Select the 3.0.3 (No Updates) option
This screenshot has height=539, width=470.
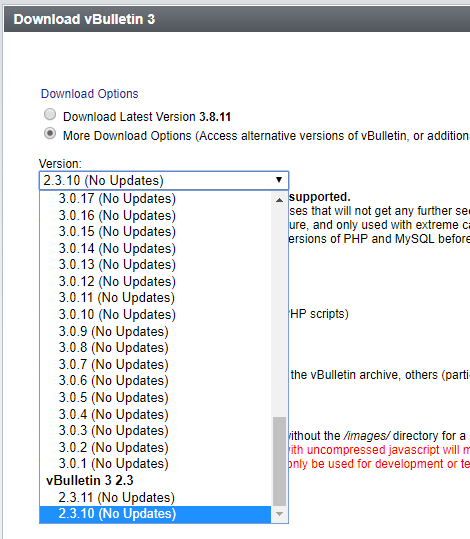point(155,430)
